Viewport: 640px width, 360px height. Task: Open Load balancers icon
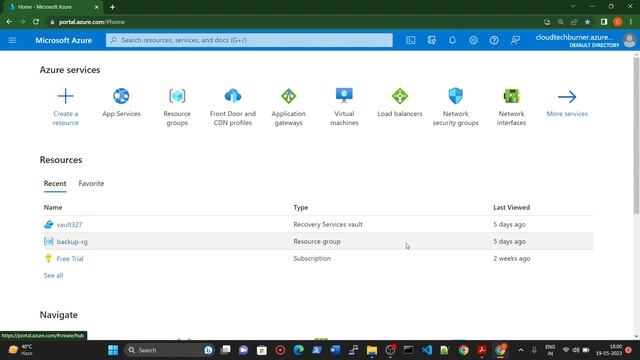(400, 96)
